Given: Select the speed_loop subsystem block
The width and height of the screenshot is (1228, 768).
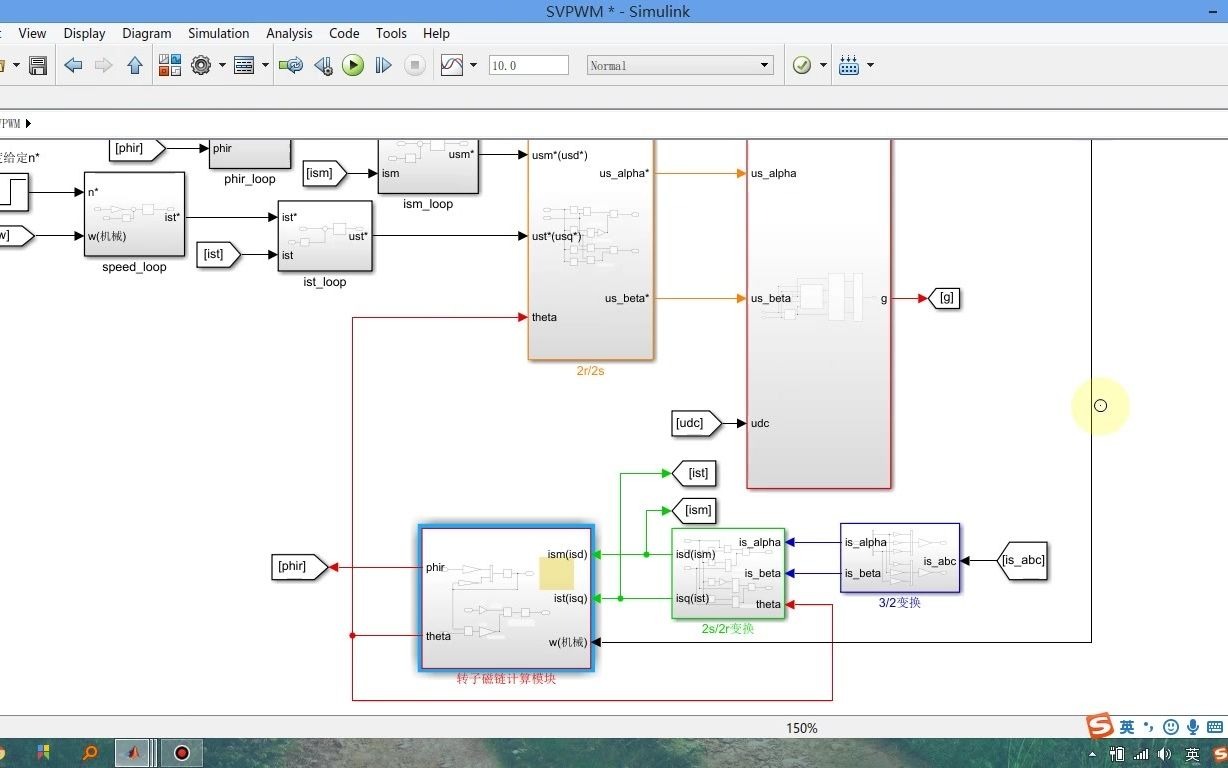Looking at the screenshot, I should tap(134, 214).
